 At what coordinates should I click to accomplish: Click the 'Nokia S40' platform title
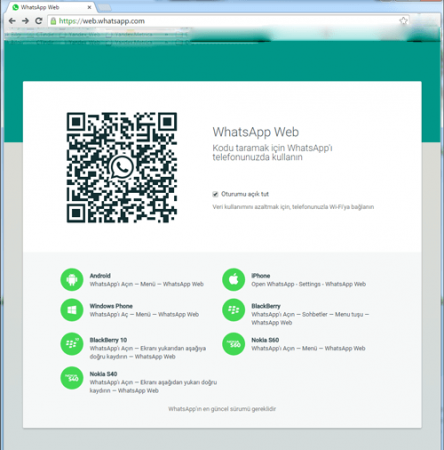click(x=103, y=374)
